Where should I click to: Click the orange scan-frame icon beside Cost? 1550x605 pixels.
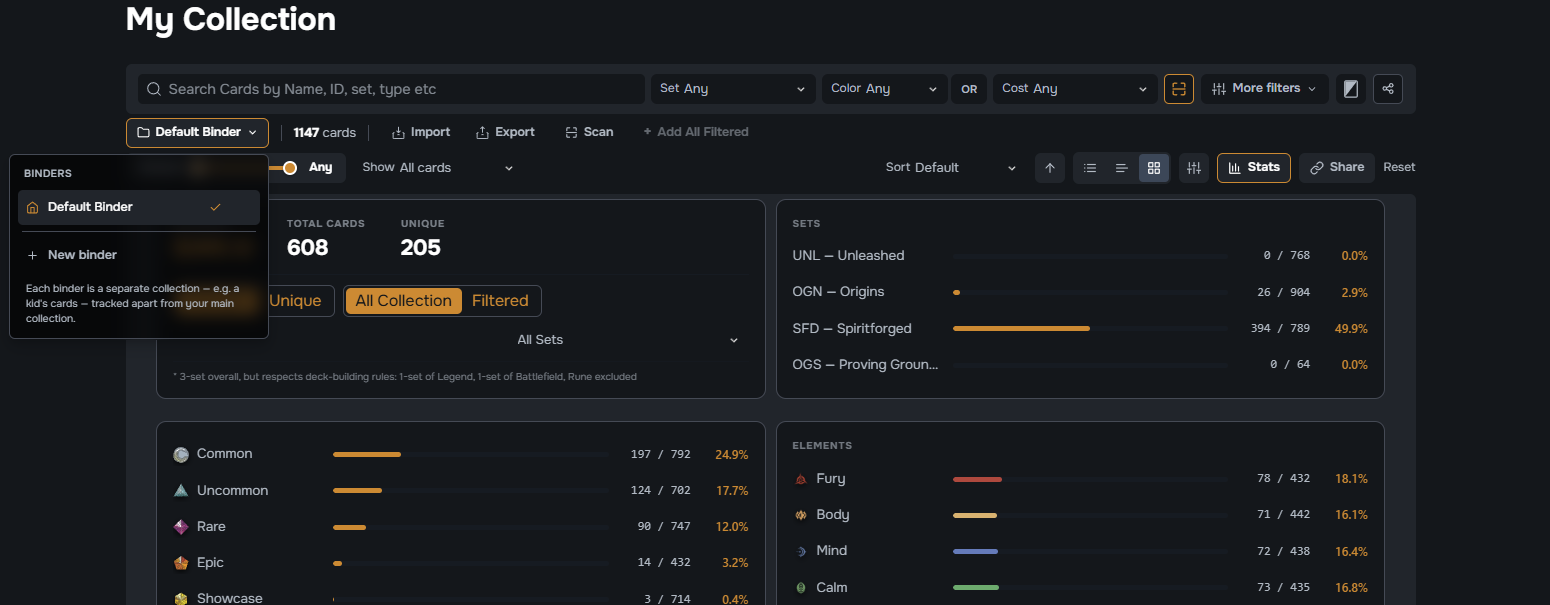coord(1179,89)
